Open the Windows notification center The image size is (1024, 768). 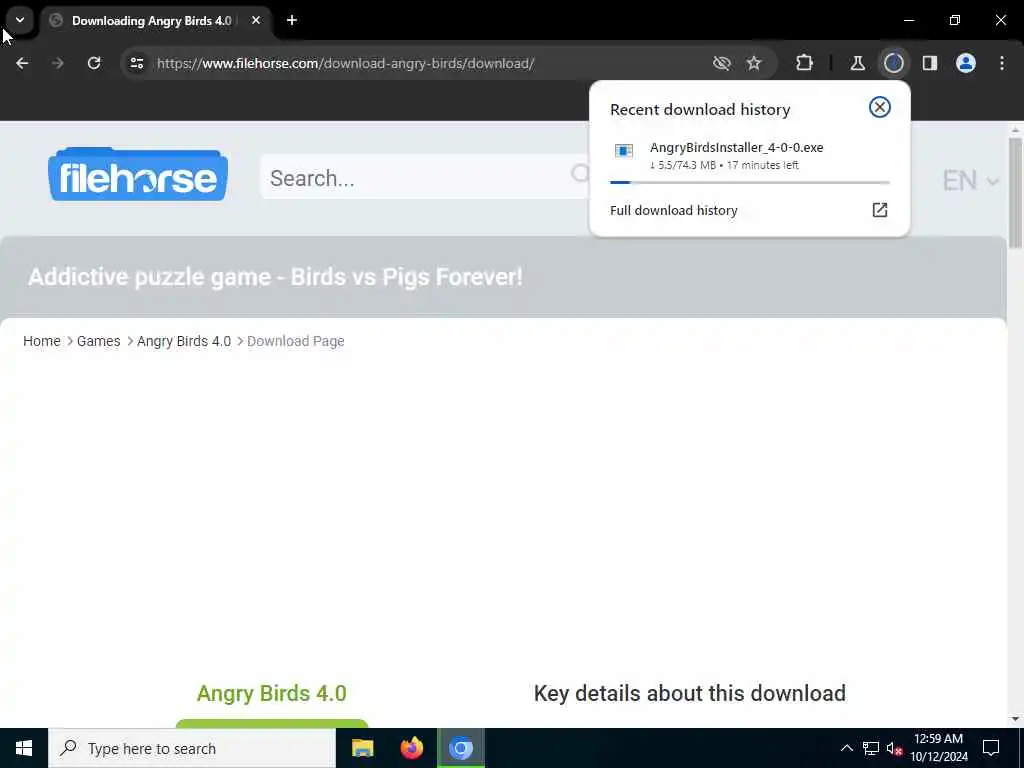tap(991, 748)
